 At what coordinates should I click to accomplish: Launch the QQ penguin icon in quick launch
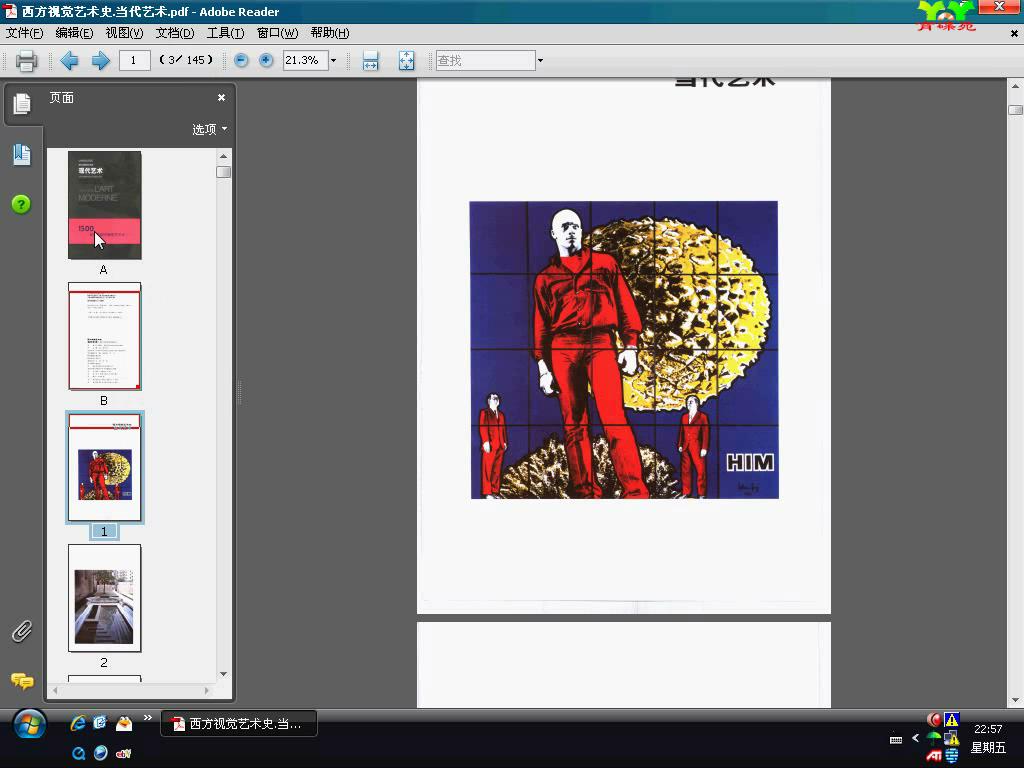click(x=124, y=722)
